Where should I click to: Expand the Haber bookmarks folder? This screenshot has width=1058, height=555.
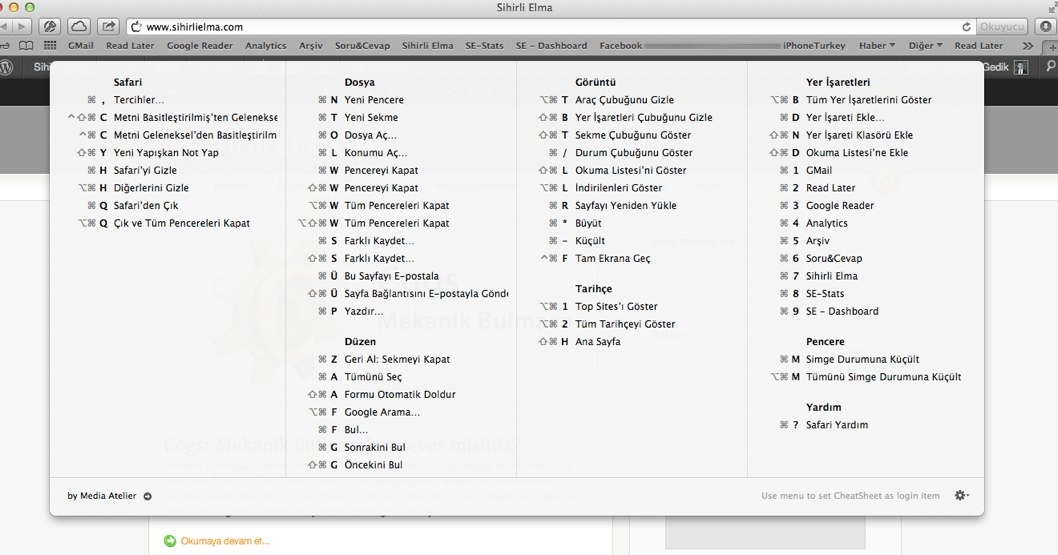pyautogui.click(x=877, y=46)
